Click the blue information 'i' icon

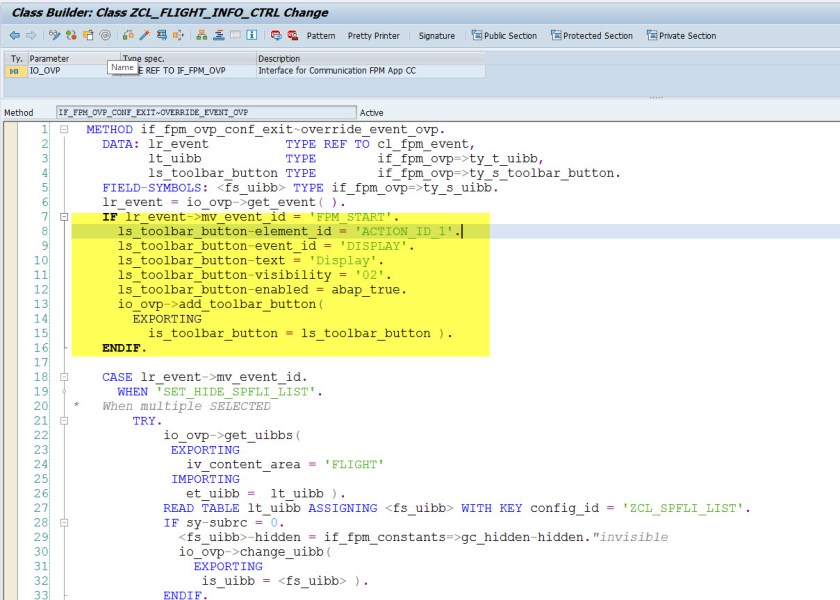coord(254,35)
